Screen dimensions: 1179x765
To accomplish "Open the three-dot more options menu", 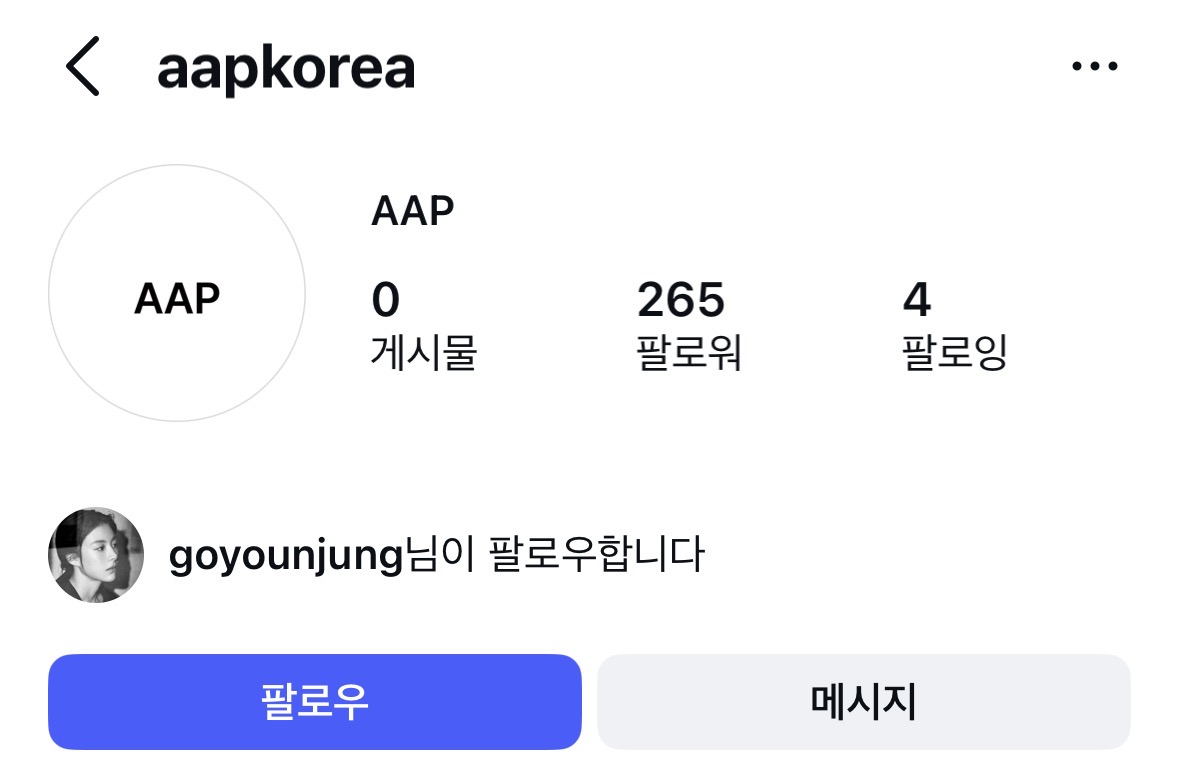I will [1094, 67].
